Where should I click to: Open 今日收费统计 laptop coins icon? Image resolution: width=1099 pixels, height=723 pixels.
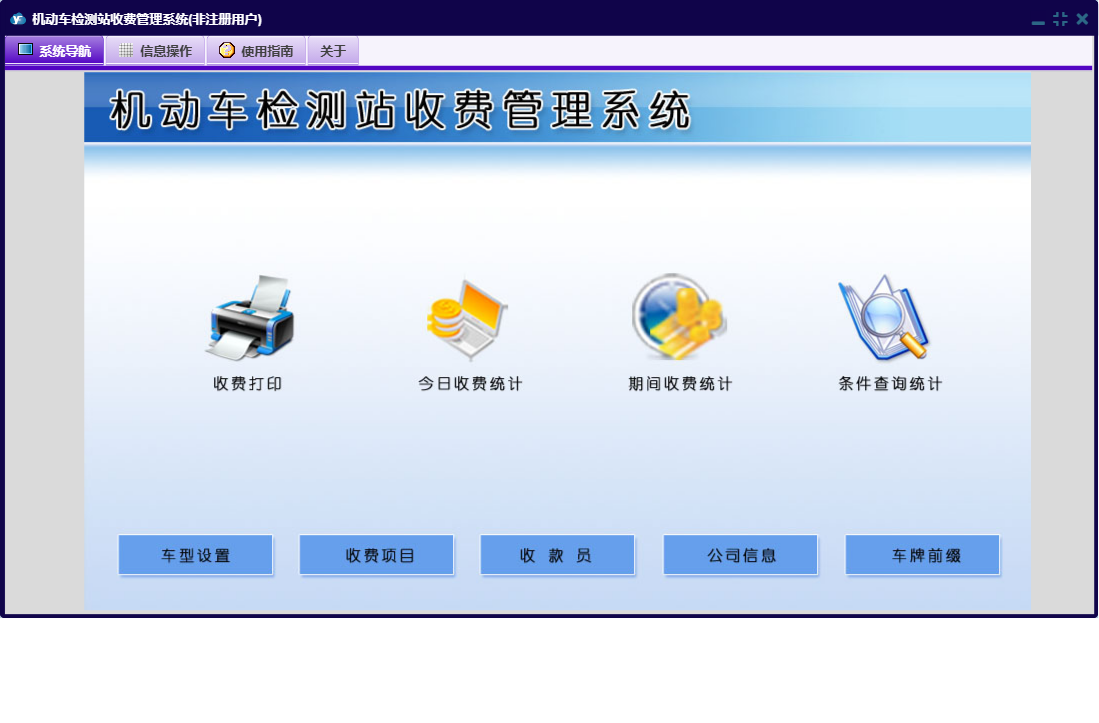[x=467, y=319]
